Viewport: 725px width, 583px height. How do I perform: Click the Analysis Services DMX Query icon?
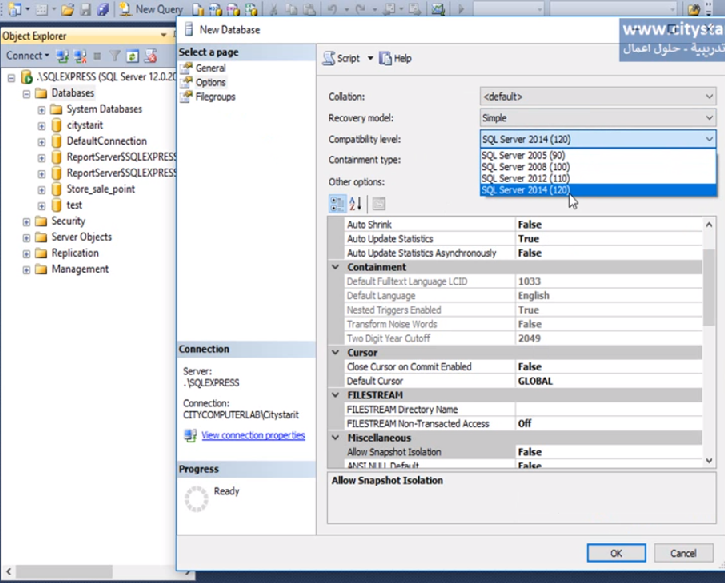coord(233,9)
